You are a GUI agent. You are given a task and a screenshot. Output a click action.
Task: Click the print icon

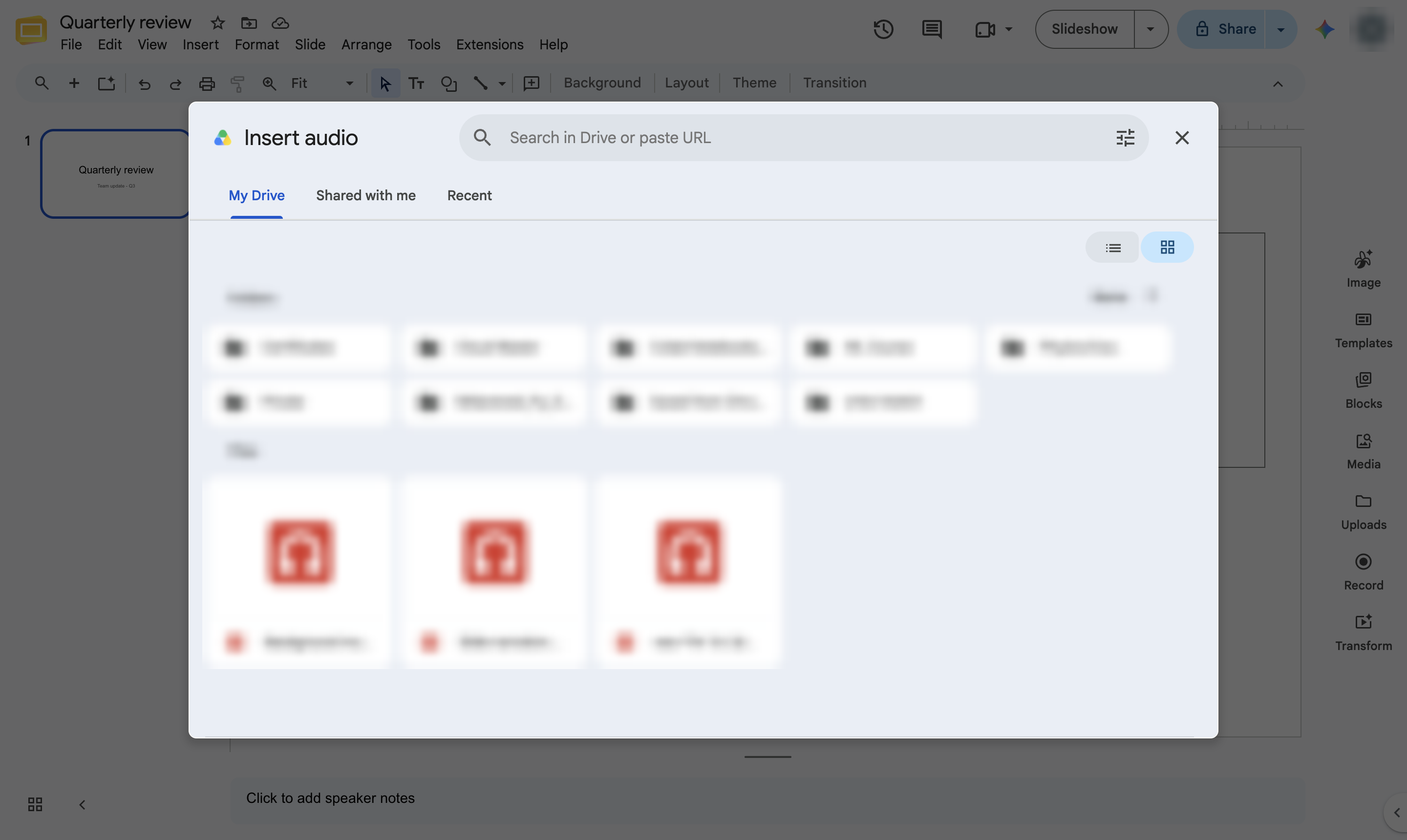tap(207, 84)
